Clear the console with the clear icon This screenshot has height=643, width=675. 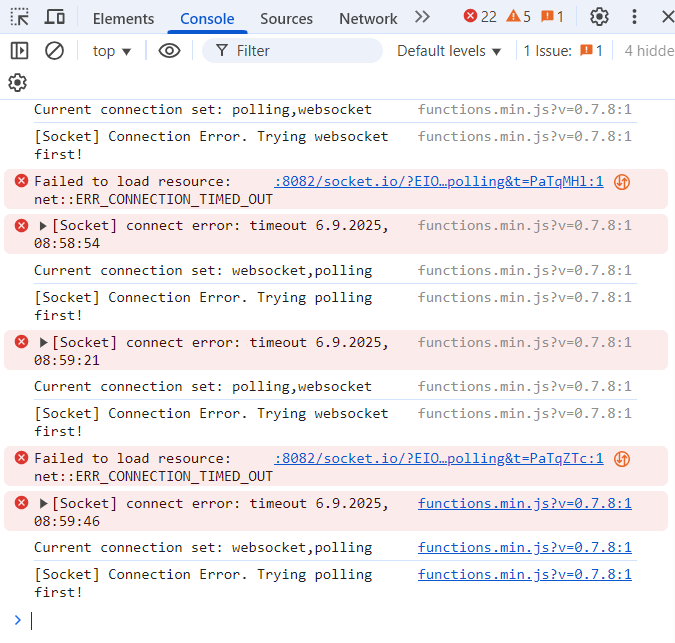coord(55,50)
